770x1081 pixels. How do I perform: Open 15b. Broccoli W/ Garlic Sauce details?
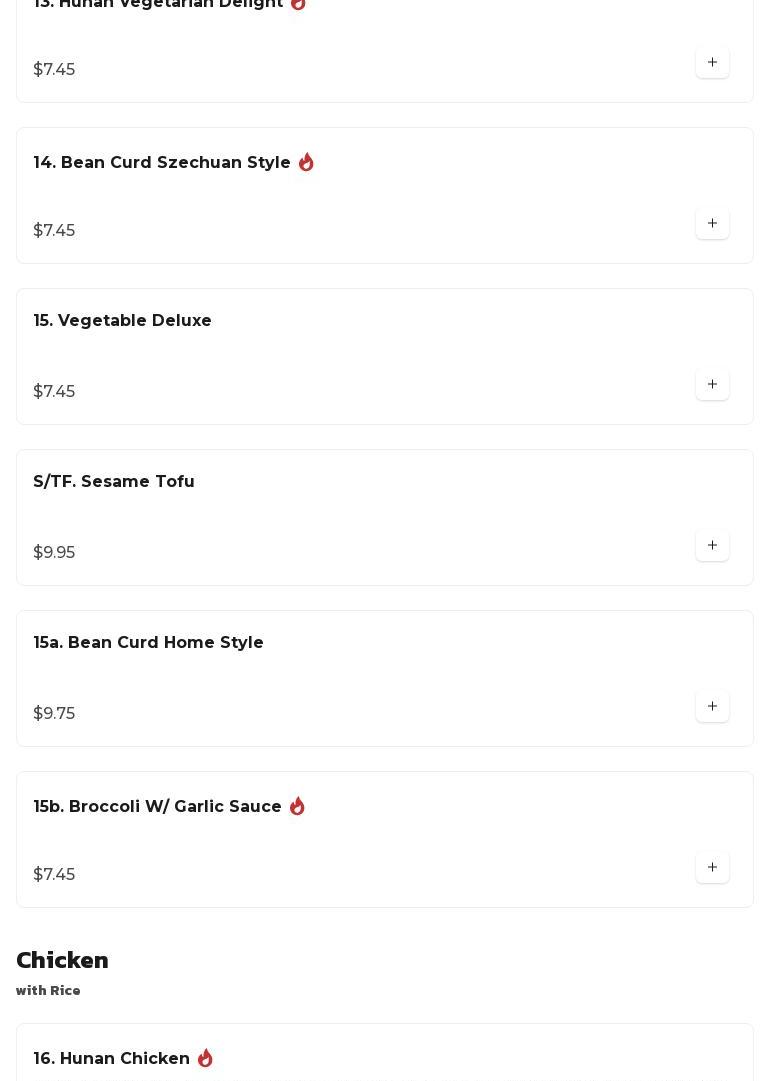click(158, 807)
